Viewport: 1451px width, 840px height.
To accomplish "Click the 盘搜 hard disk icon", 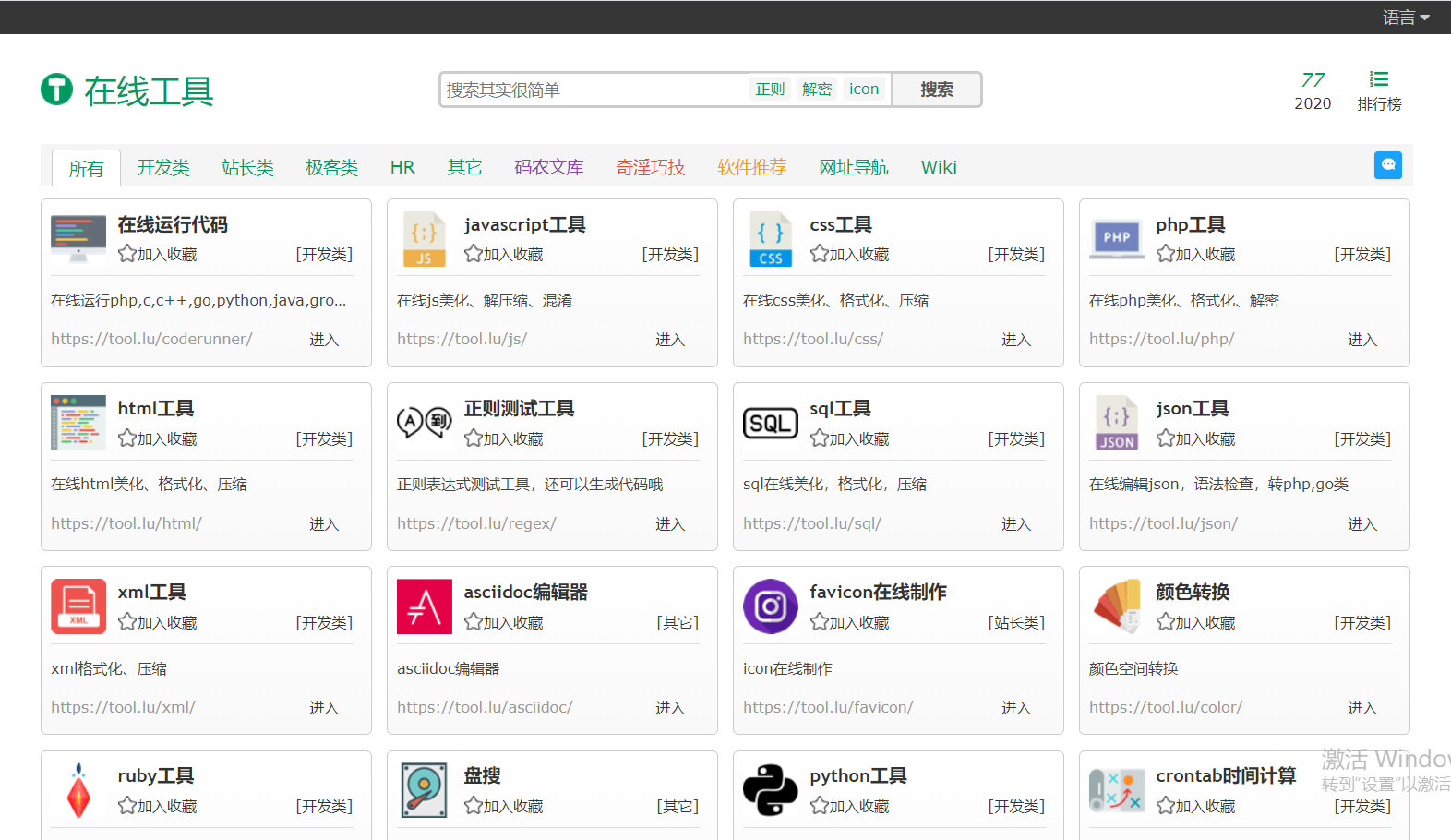I will click(x=425, y=790).
